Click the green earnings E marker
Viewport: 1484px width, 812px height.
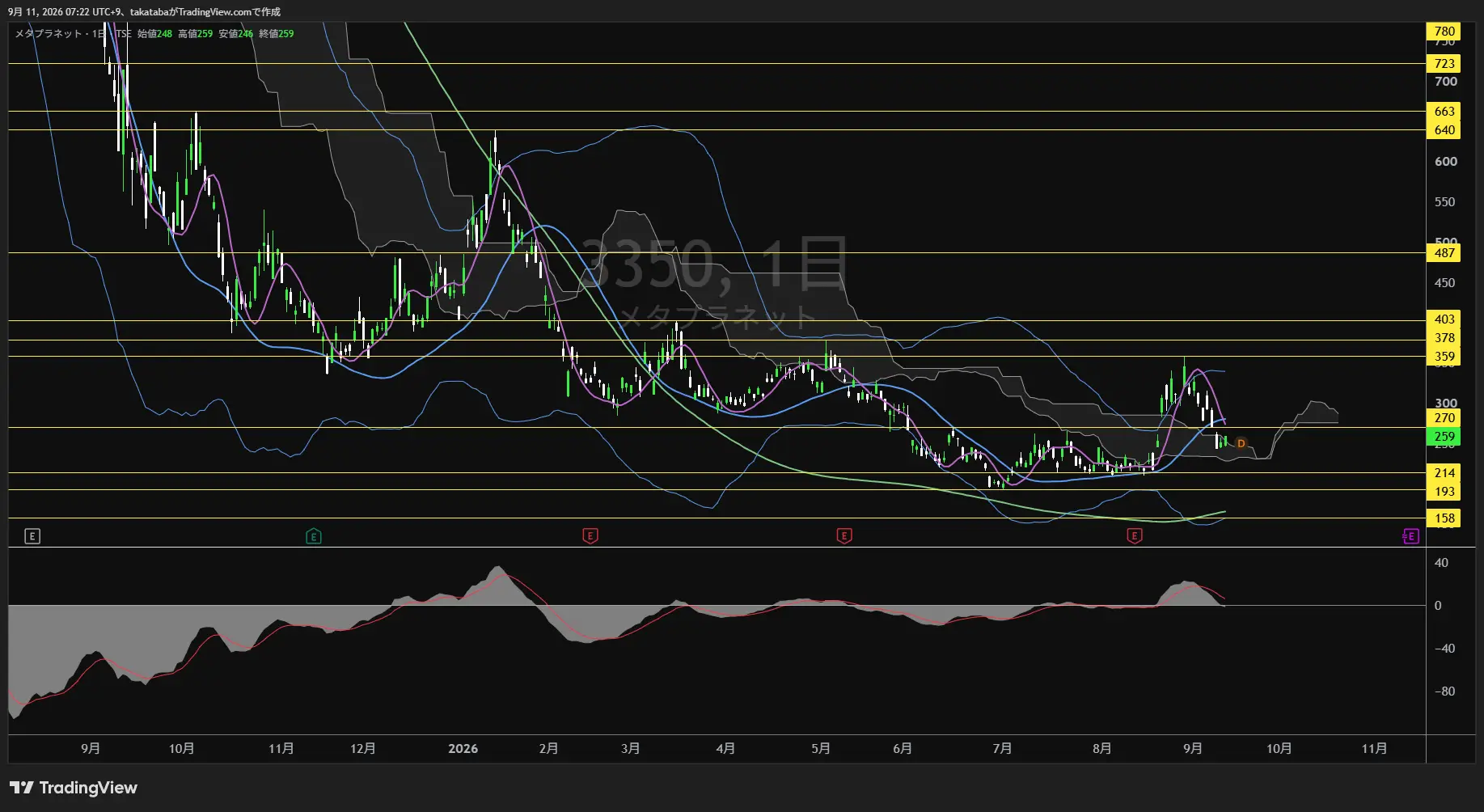click(x=314, y=536)
